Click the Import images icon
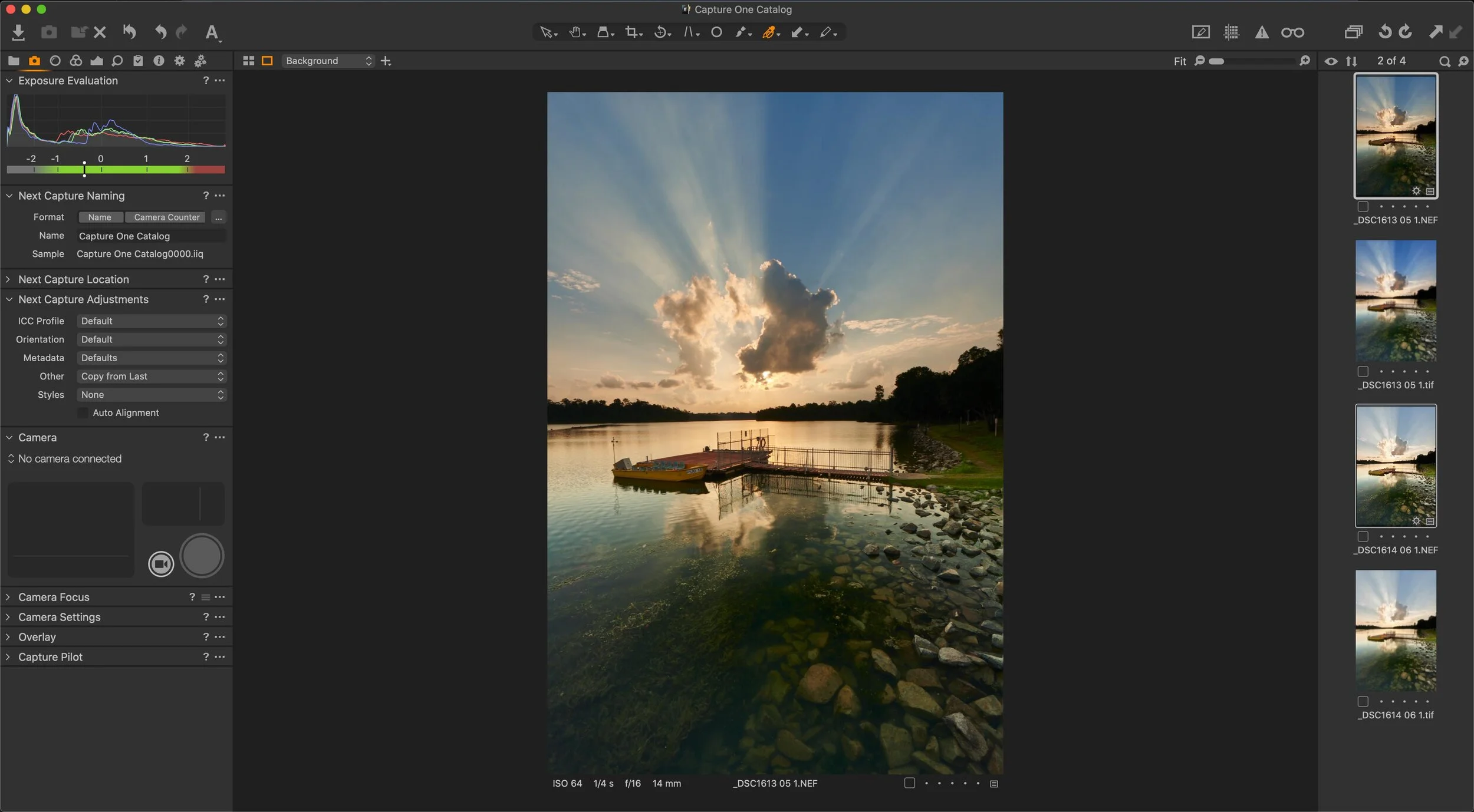Viewport: 1474px width, 812px height. pos(18,32)
